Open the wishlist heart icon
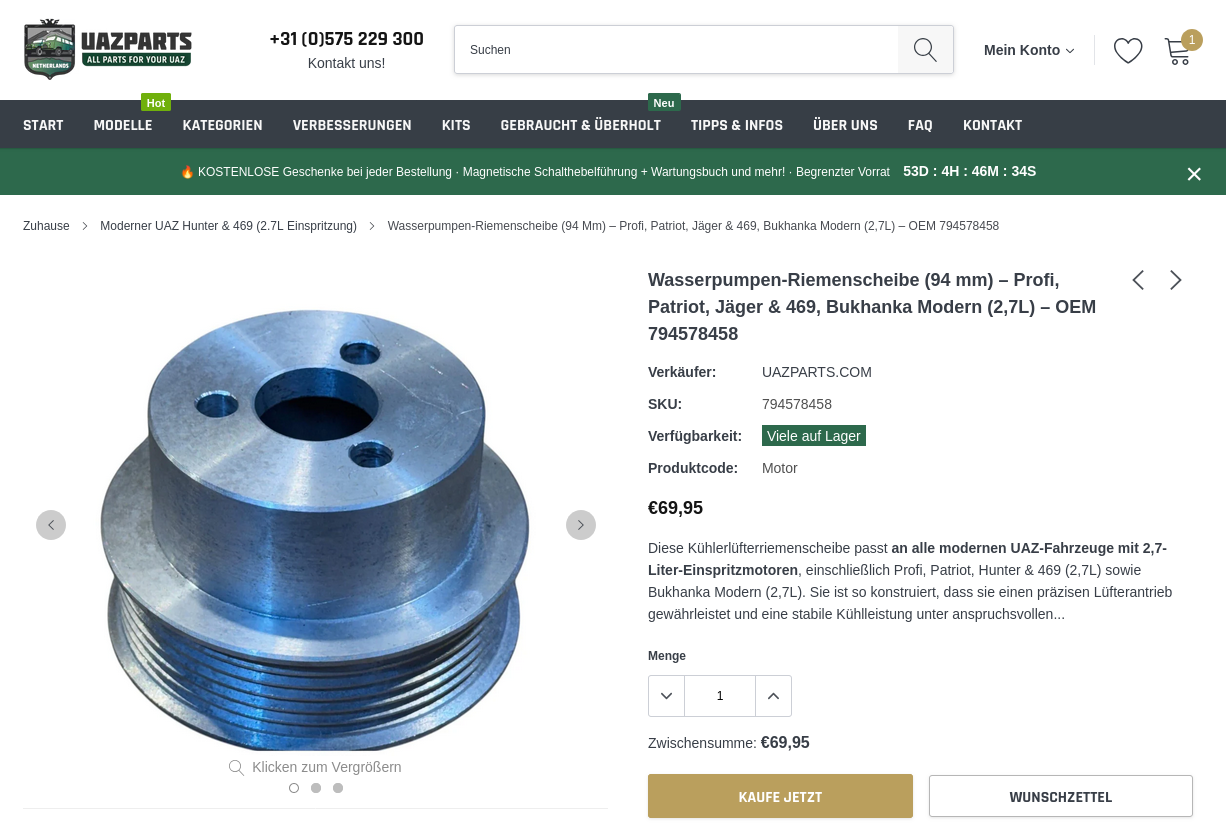 pyautogui.click(x=1128, y=50)
